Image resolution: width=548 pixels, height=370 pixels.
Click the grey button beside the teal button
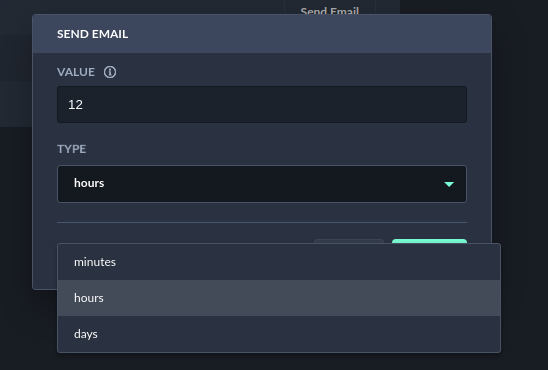click(349, 241)
